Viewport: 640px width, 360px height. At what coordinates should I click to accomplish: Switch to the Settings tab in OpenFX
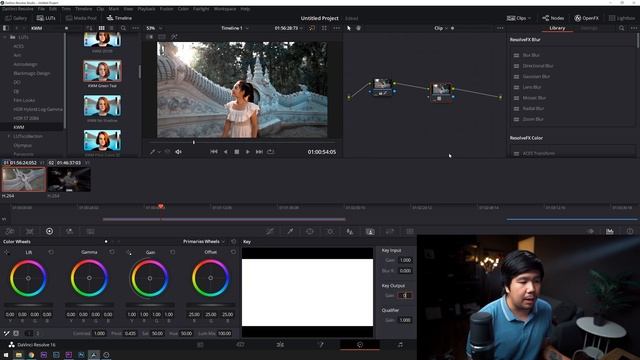589,28
